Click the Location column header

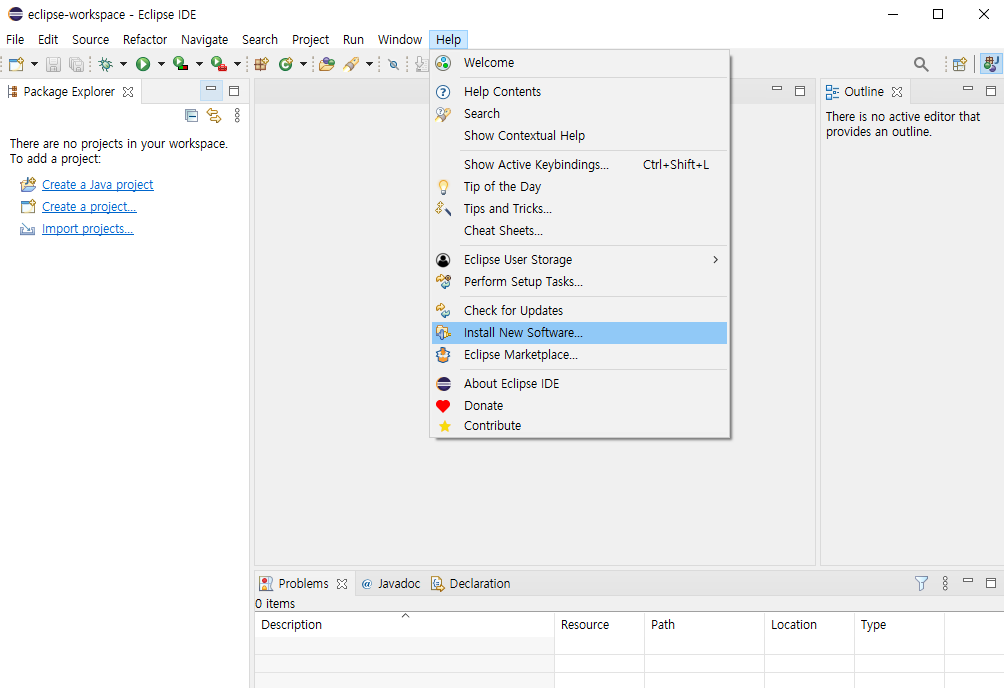(x=809, y=625)
